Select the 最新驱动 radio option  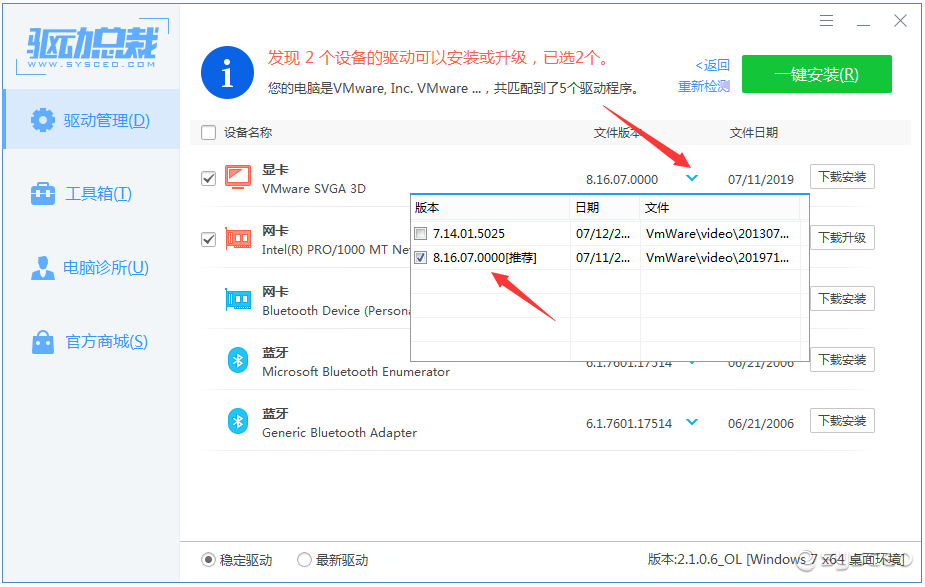pos(304,561)
